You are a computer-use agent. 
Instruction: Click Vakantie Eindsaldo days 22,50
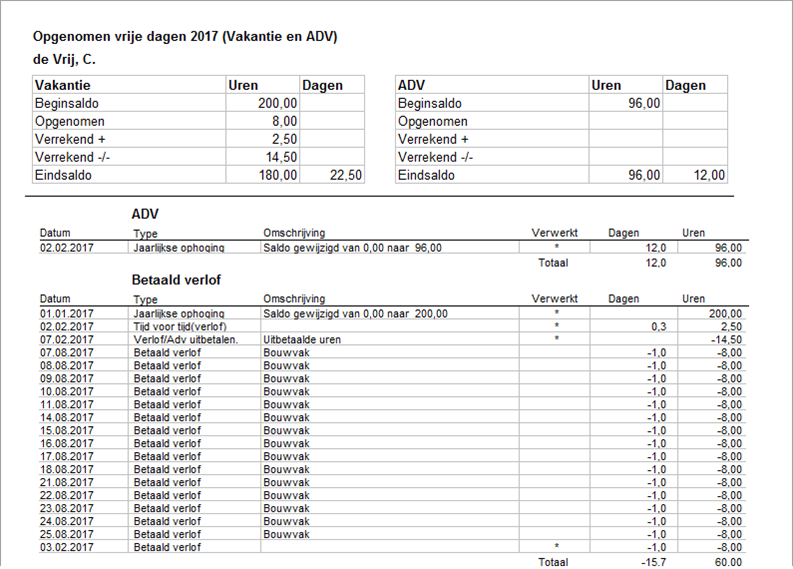[346, 176]
